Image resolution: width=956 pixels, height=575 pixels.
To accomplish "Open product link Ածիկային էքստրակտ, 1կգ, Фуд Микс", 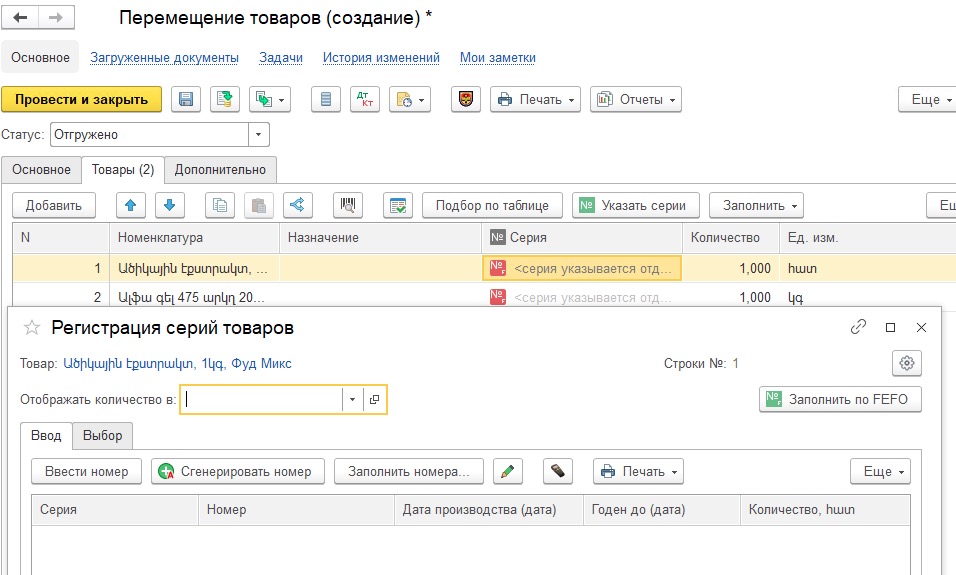I will tap(177, 364).
